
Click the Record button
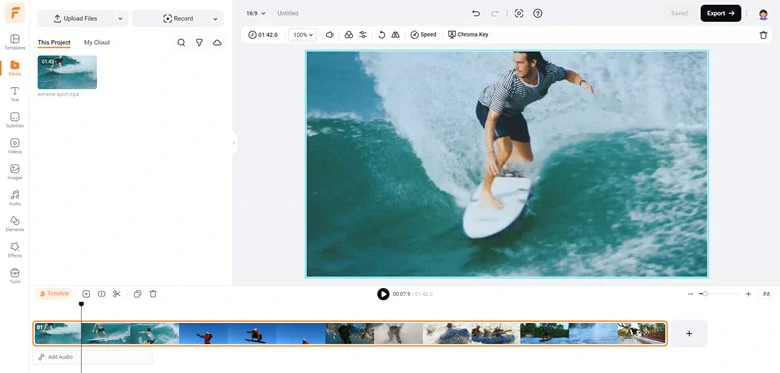click(x=178, y=18)
